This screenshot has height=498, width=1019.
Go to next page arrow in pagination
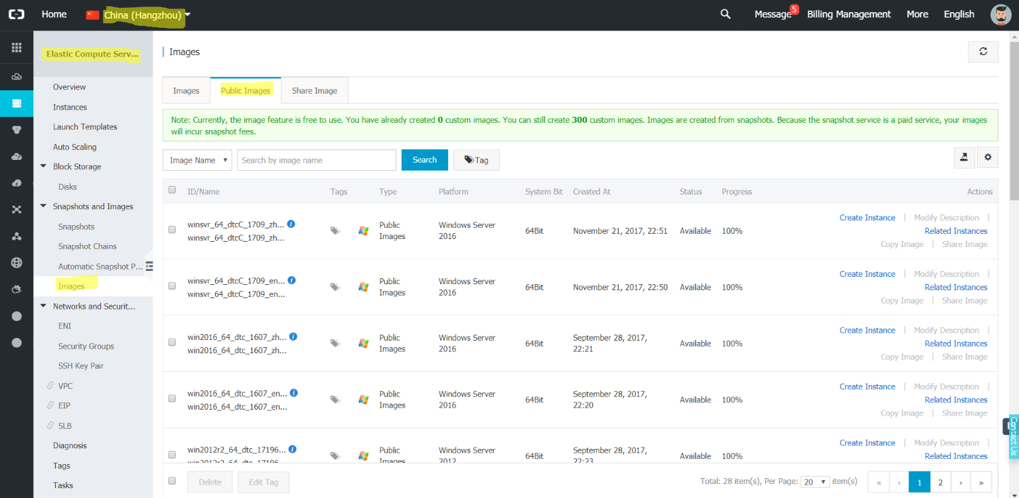coord(961,482)
